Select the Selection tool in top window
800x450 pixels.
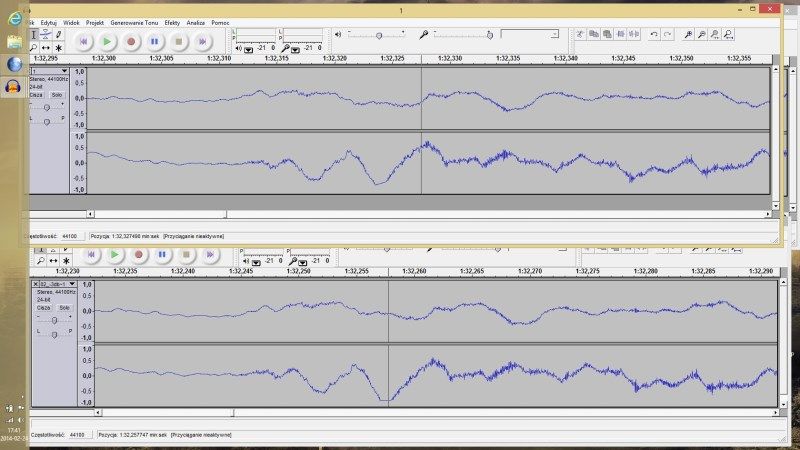[34, 35]
